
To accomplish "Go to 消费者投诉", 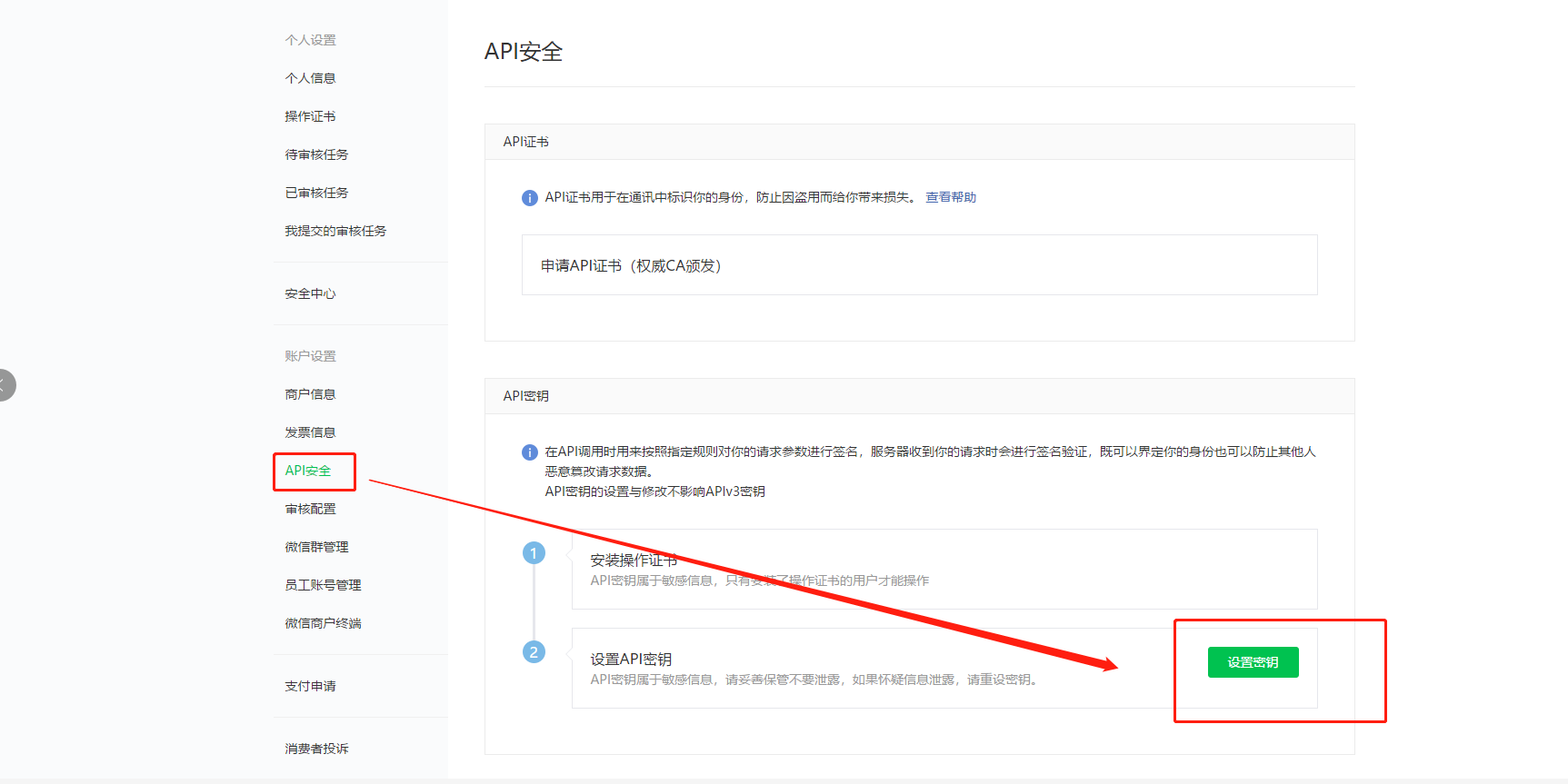I will click(316, 749).
